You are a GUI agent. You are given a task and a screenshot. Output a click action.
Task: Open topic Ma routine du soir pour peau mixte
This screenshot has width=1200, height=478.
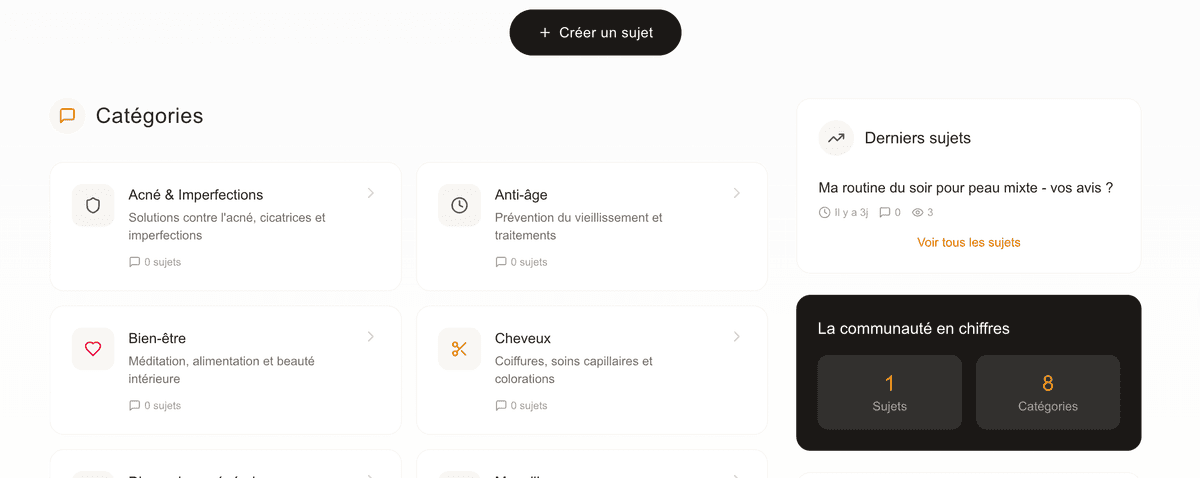tap(965, 188)
